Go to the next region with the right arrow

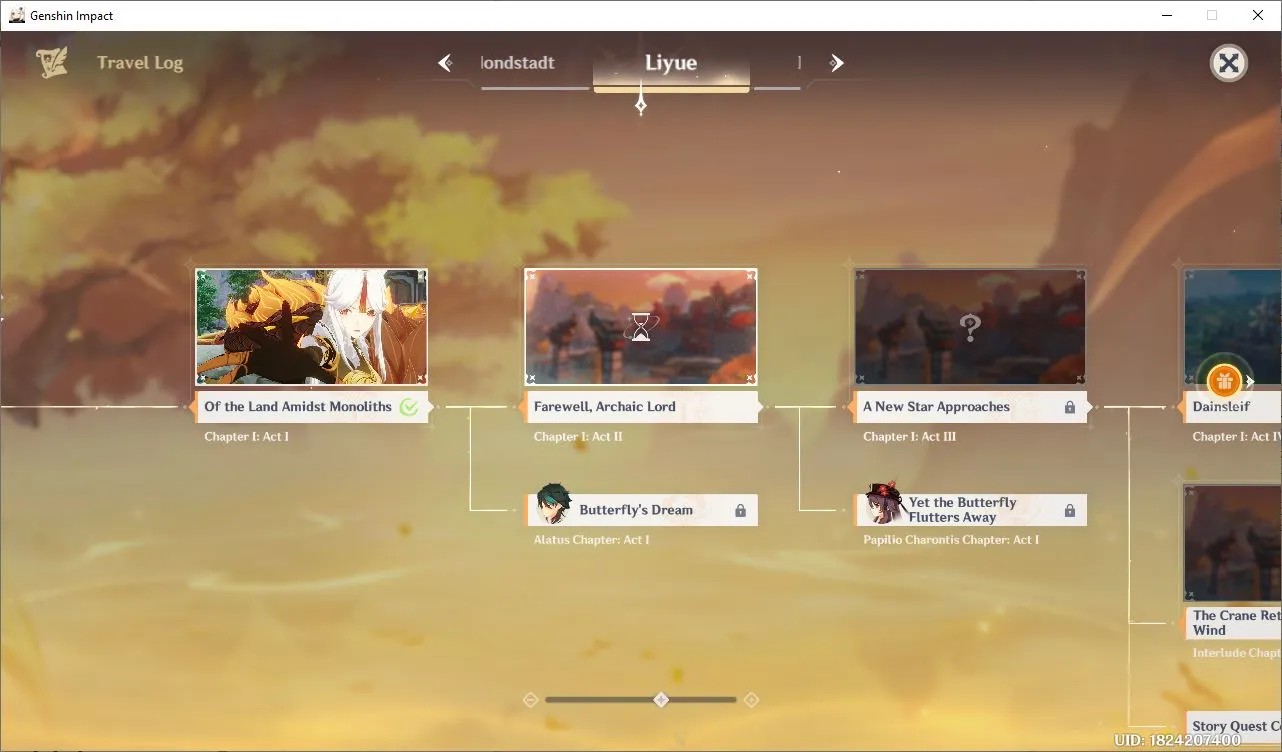coord(836,63)
